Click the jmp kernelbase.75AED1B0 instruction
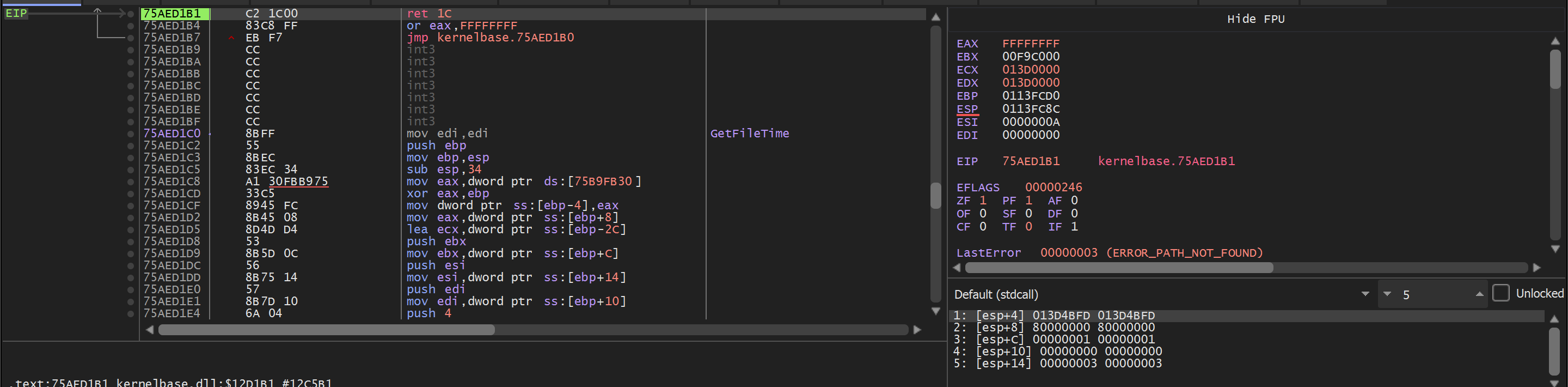This screenshot has width=1568, height=387. click(490, 38)
